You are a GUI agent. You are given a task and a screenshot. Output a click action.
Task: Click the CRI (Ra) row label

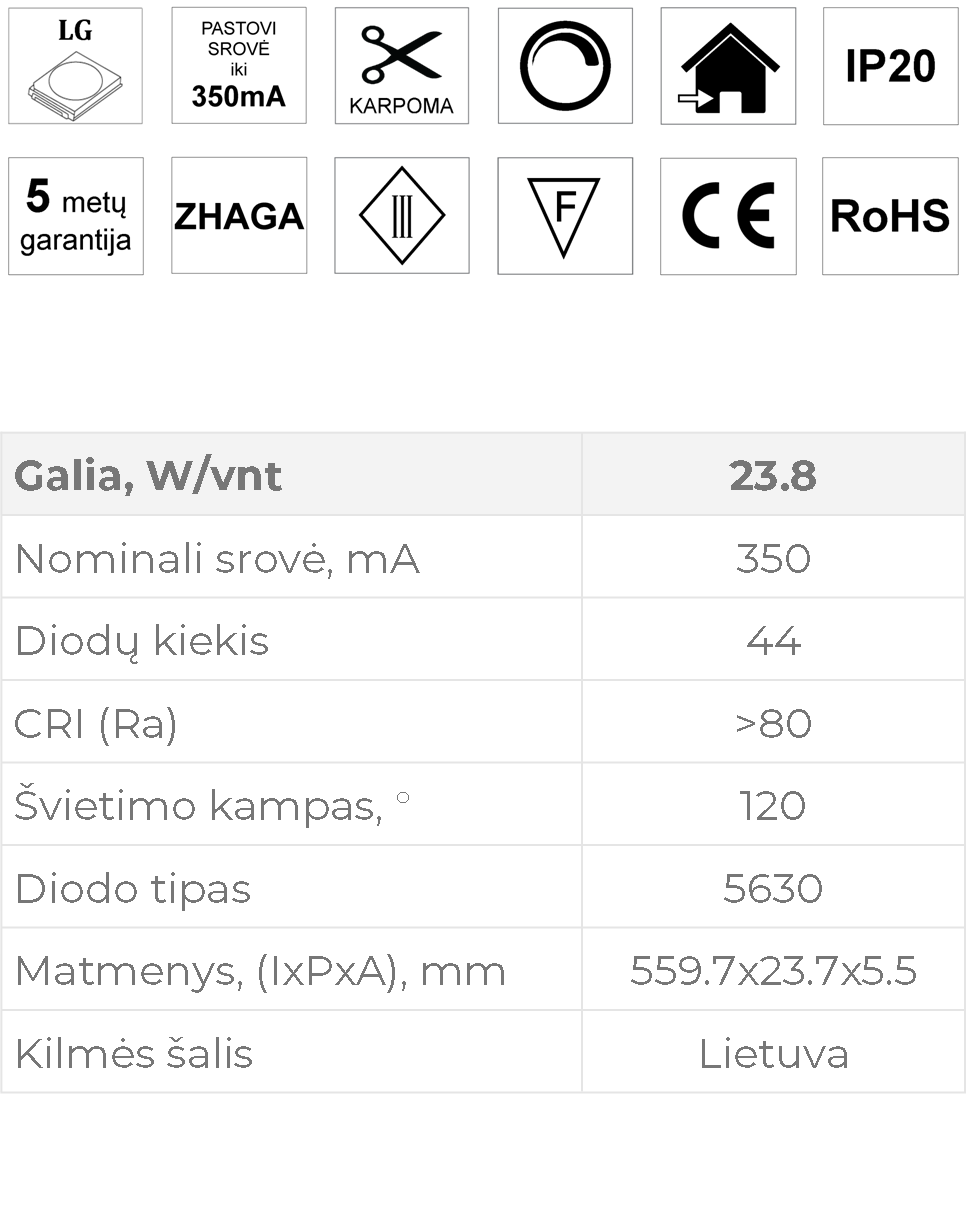click(x=96, y=723)
